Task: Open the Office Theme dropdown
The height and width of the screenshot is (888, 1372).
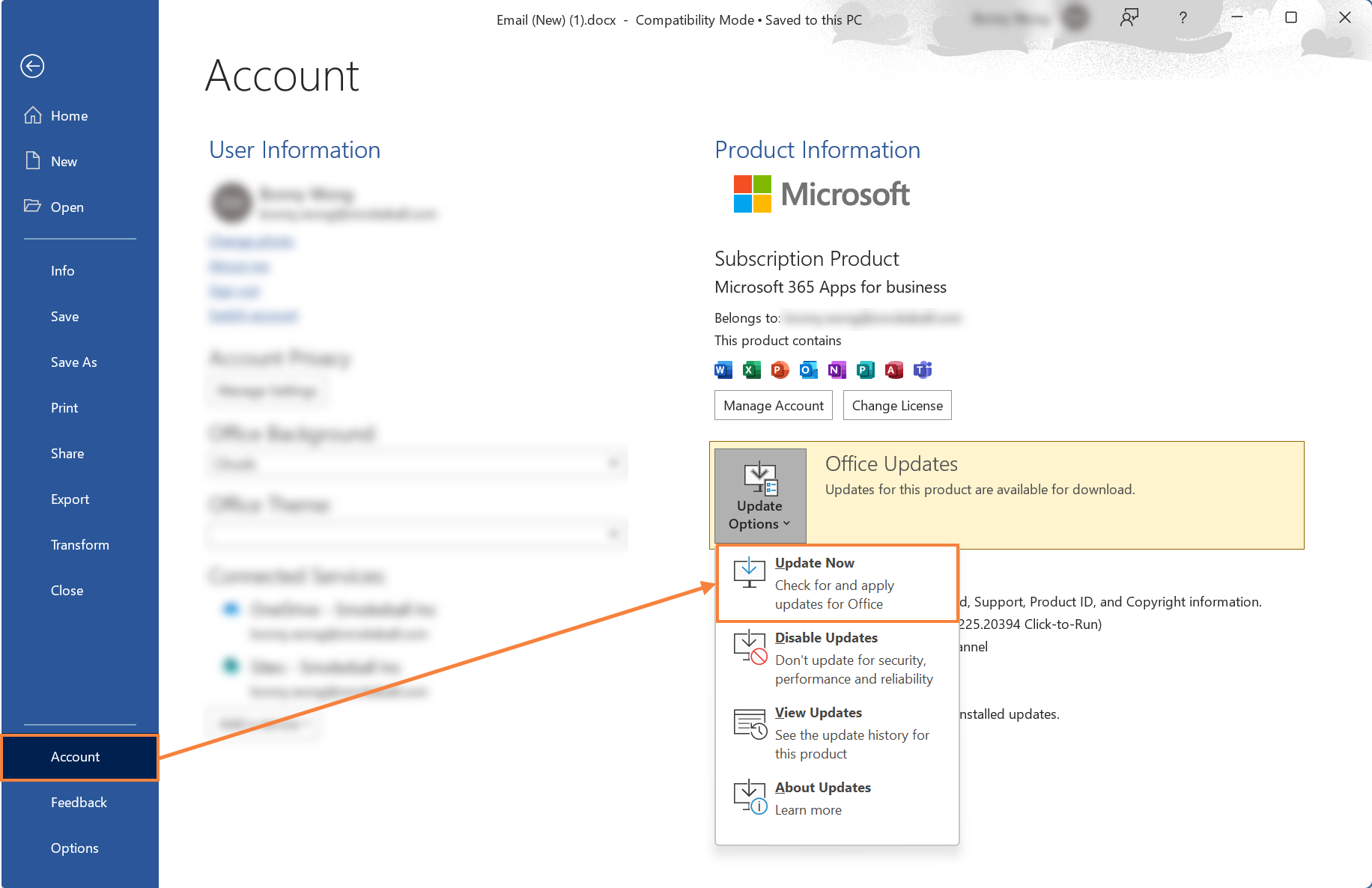Action: tap(417, 534)
